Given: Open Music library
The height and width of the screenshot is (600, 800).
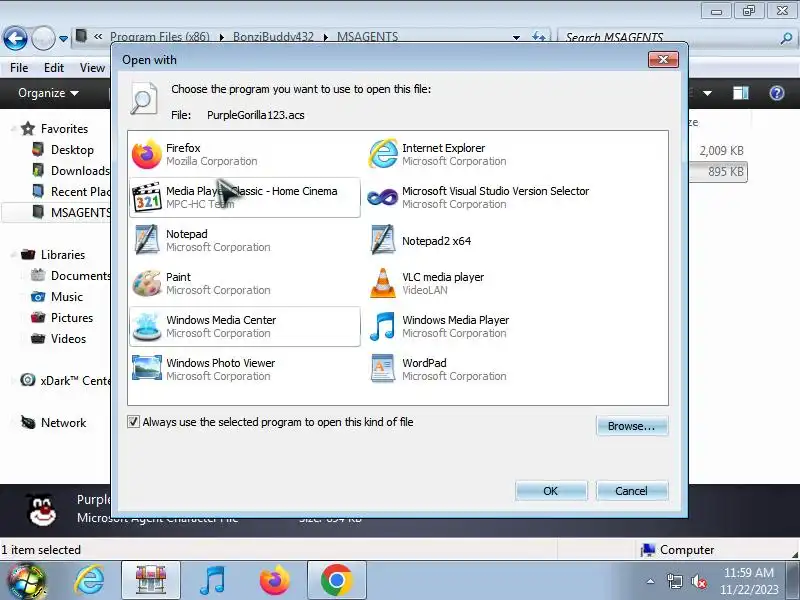Looking at the screenshot, I should click(x=66, y=296).
